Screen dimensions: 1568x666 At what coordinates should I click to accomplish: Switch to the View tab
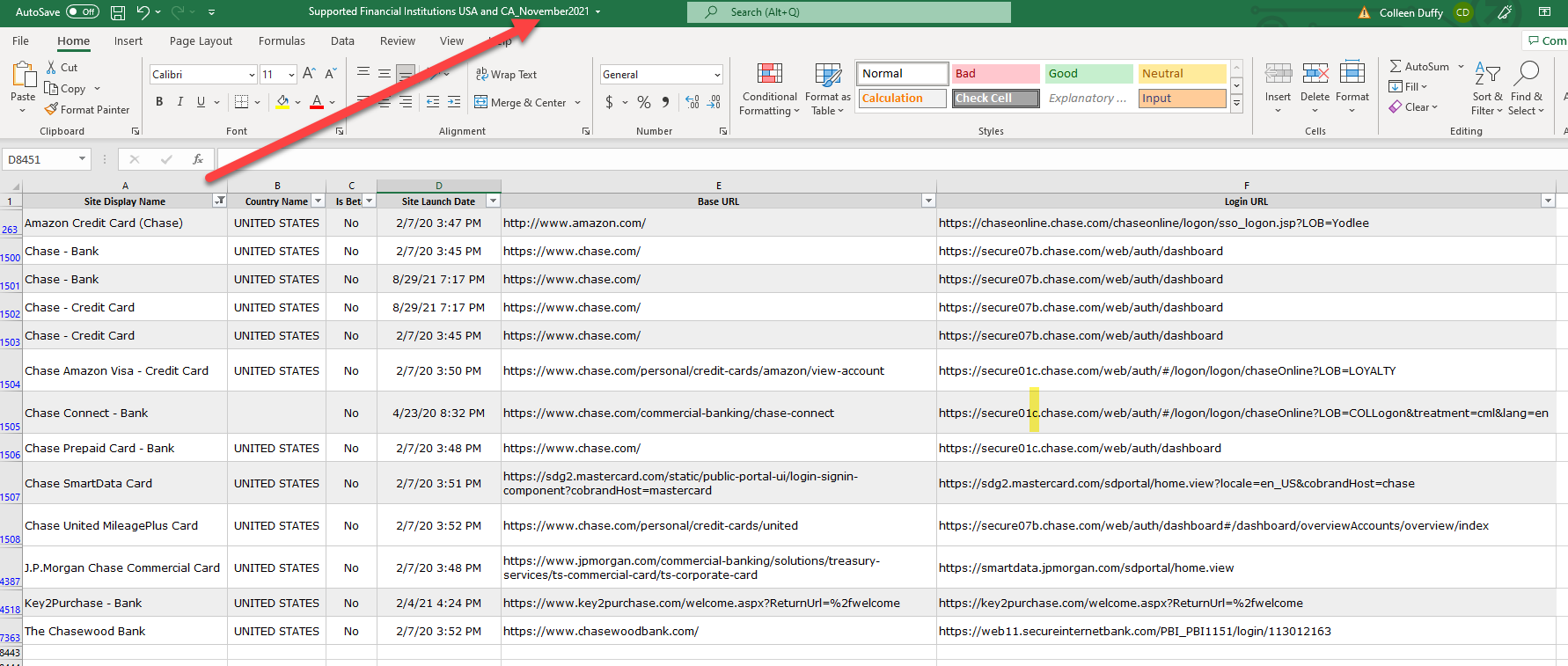tap(451, 40)
